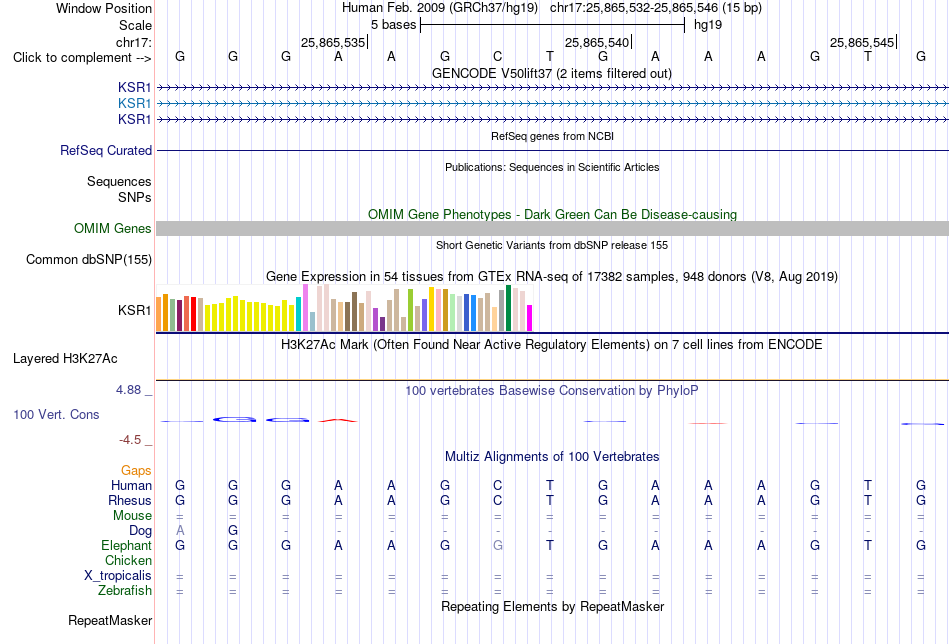
Task: Click the 25,865,540 coordinate marker
Action: coord(597,42)
